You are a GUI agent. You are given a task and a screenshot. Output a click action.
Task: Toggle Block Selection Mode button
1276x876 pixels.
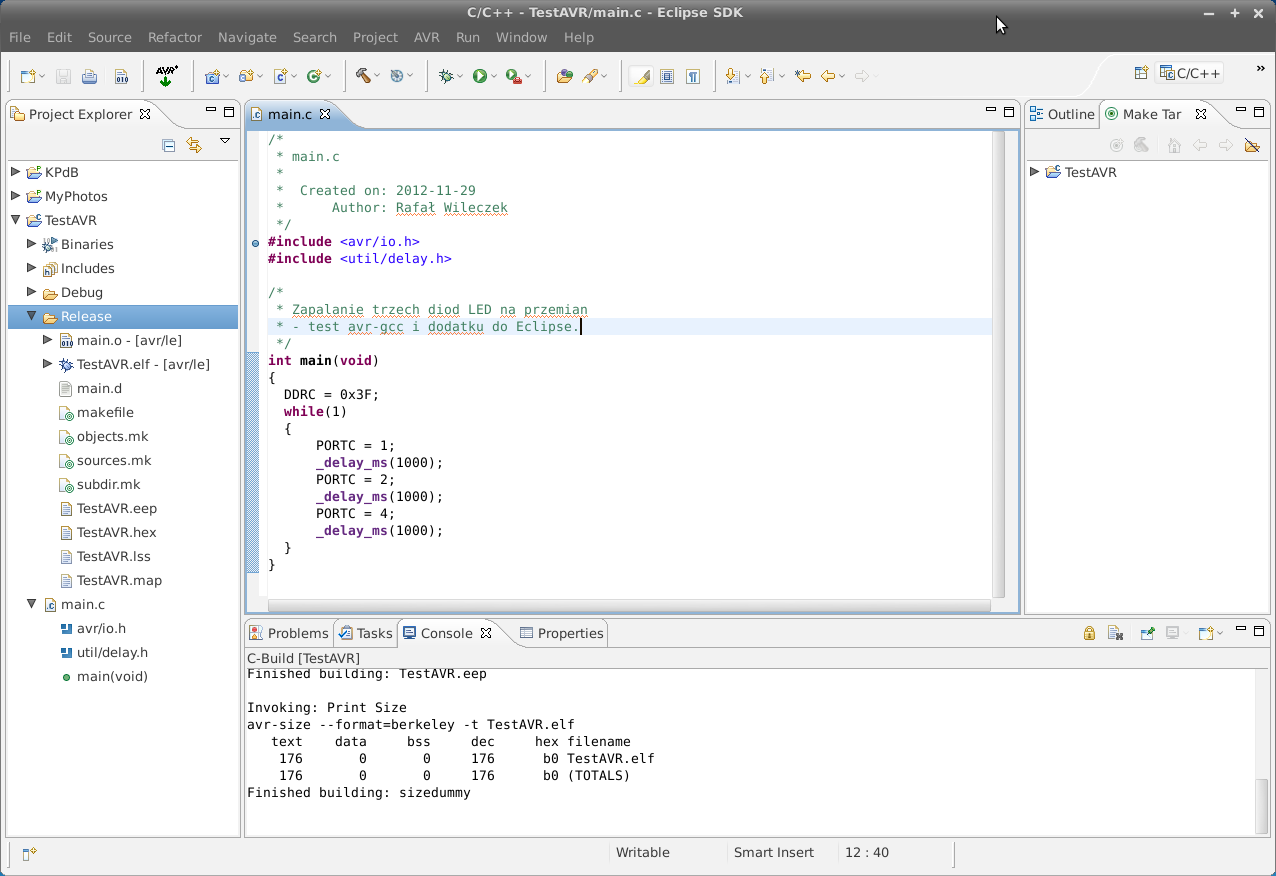667,76
